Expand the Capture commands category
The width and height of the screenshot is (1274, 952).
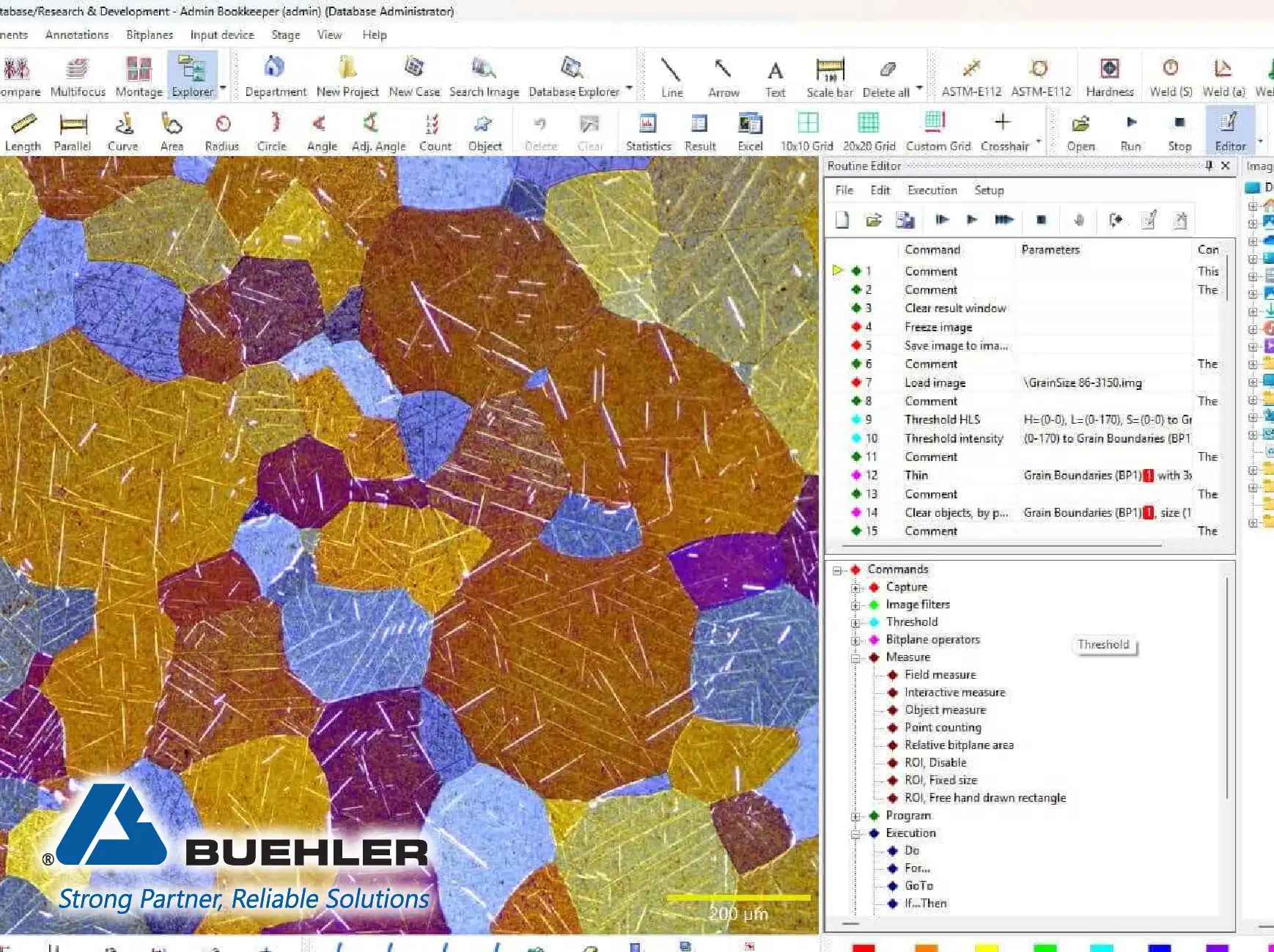point(855,587)
